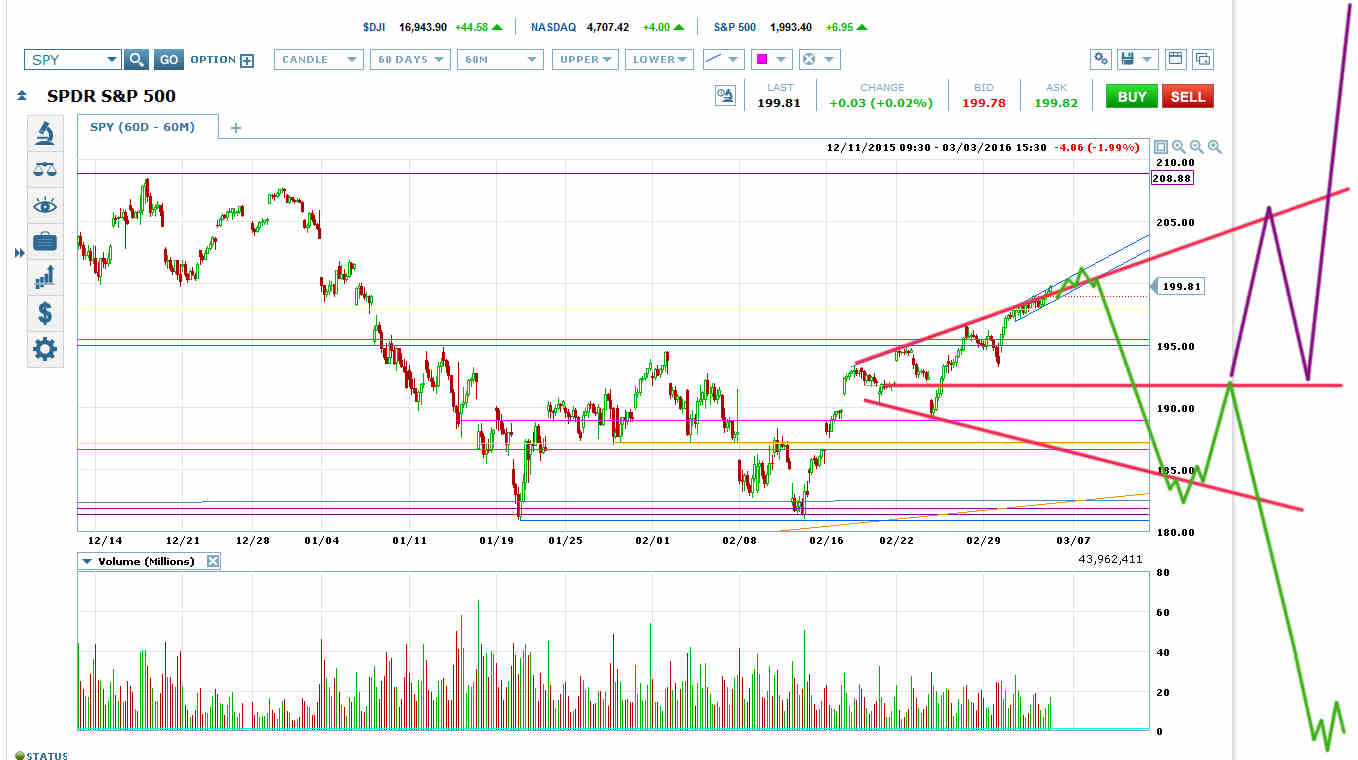Viewport: 1358px width, 760px height.
Task: Click the pop-out window icon
Action: [1204, 59]
